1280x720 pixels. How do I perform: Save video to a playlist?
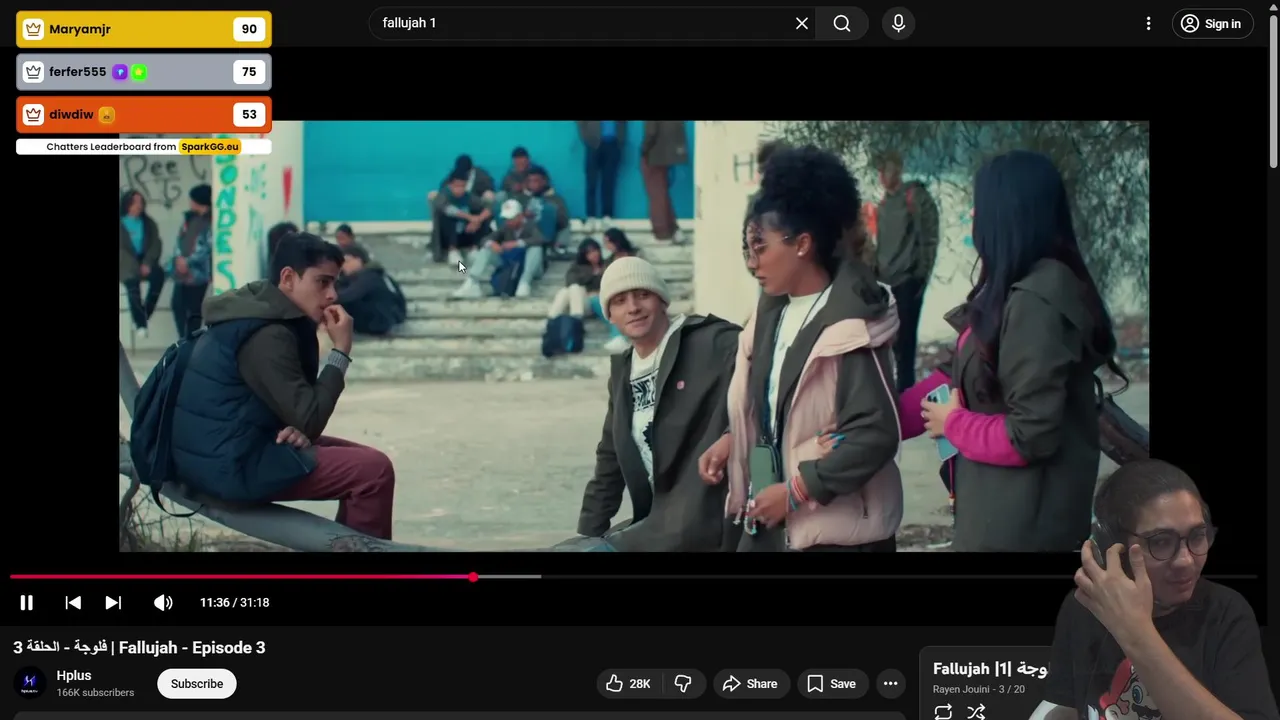tap(832, 684)
